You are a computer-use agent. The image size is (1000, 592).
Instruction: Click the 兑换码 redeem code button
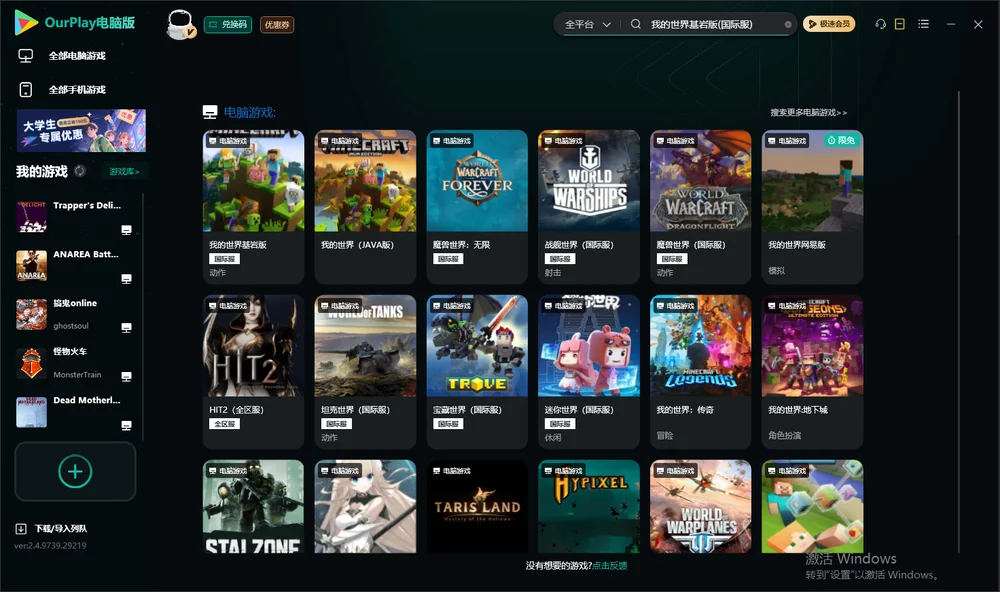point(228,24)
